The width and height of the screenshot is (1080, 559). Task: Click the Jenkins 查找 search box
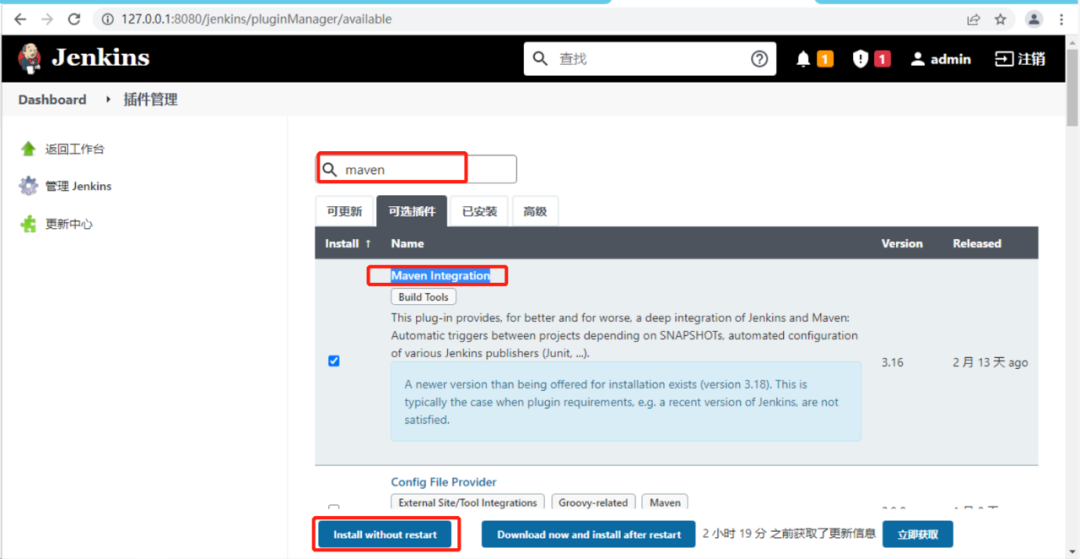[650, 59]
